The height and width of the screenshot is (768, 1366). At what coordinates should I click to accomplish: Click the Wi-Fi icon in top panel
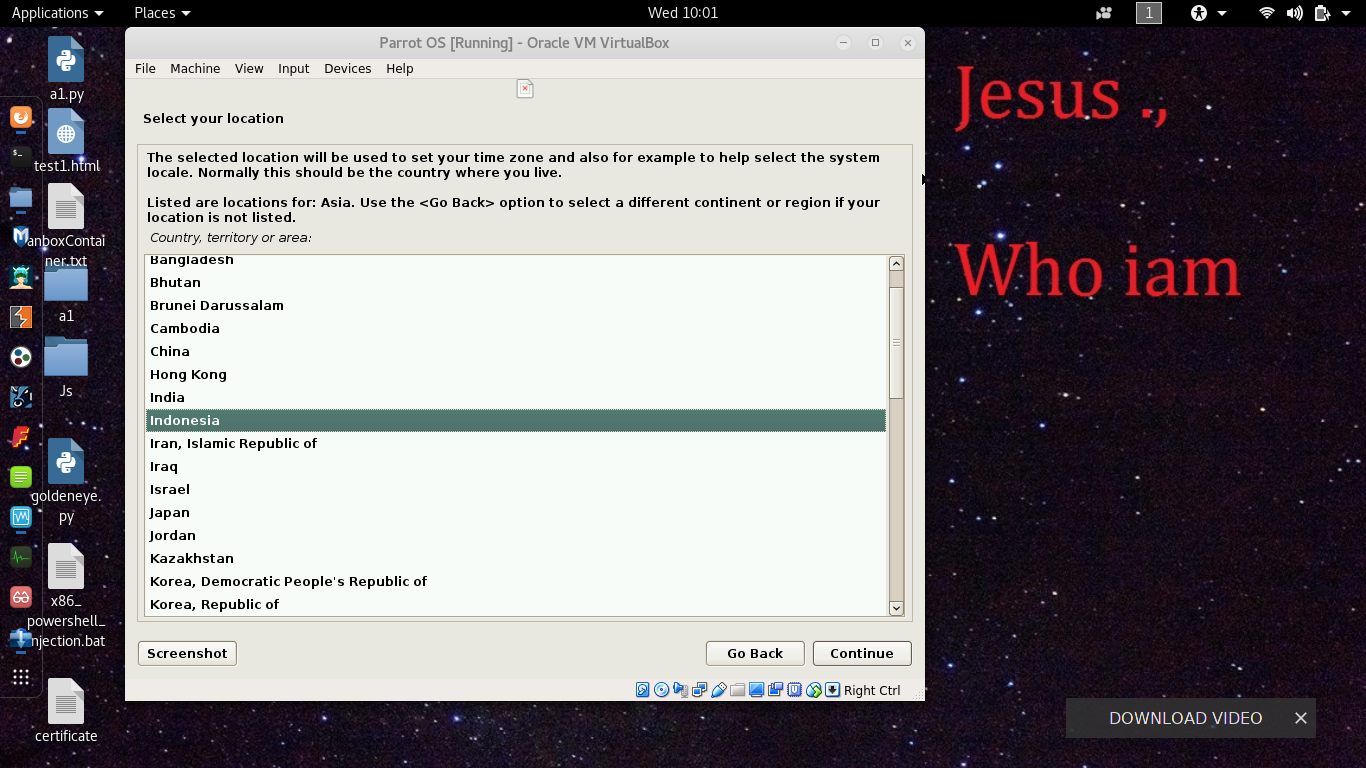click(x=1267, y=13)
